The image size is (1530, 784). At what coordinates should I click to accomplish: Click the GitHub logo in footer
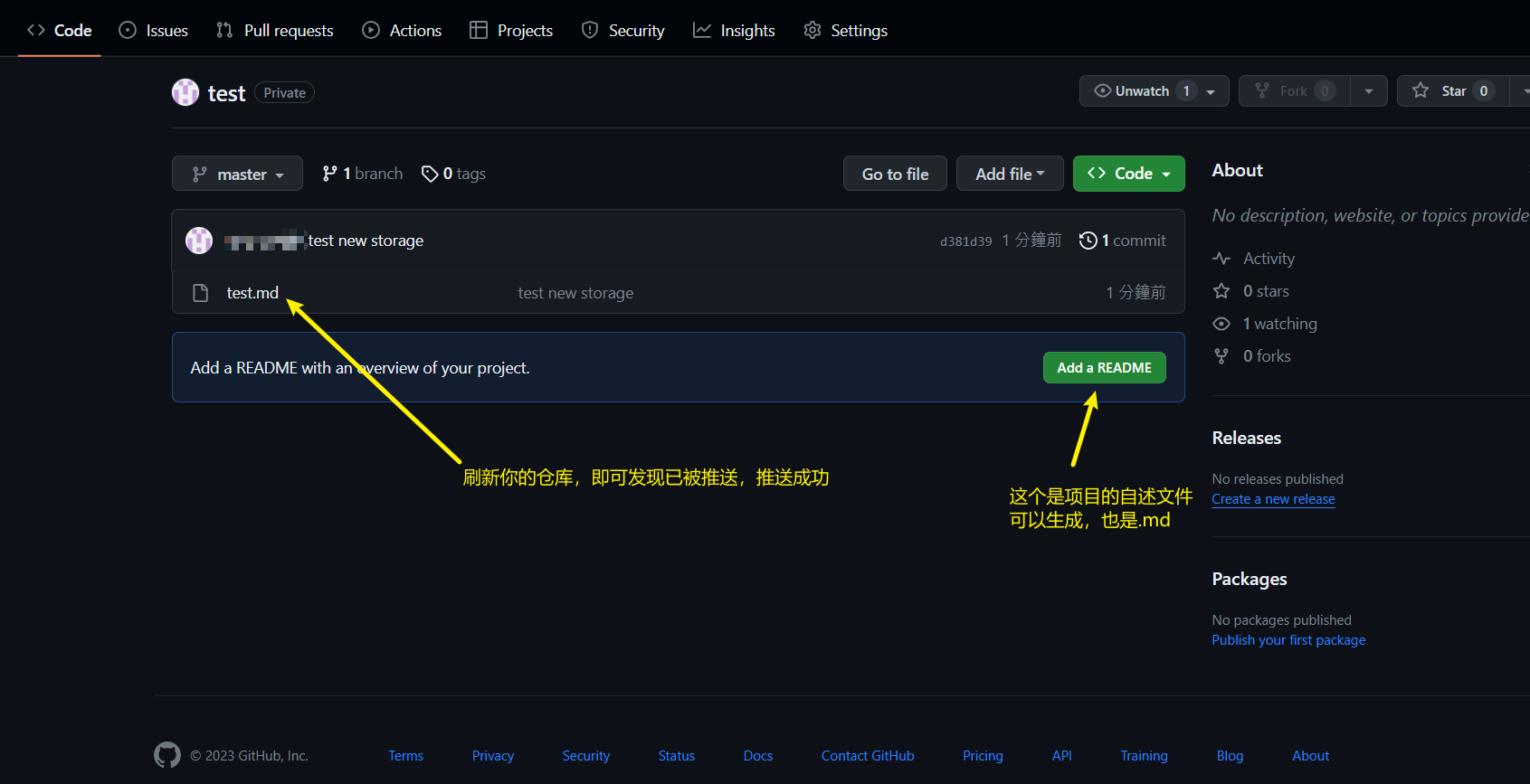[x=167, y=755]
